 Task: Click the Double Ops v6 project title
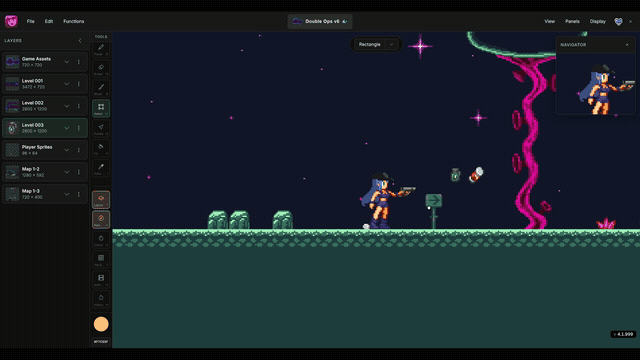pyautogui.click(x=320, y=21)
